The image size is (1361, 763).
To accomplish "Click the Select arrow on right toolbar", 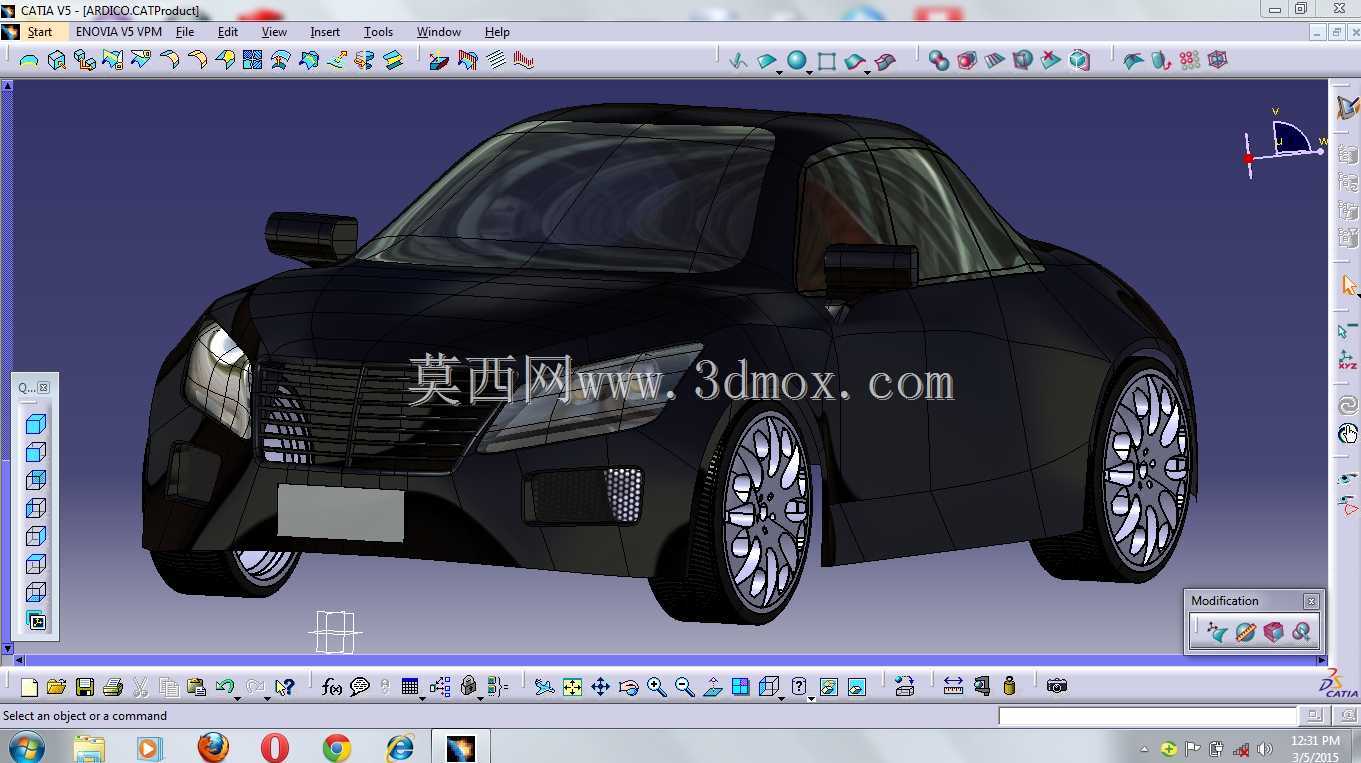I will point(1349,286).
